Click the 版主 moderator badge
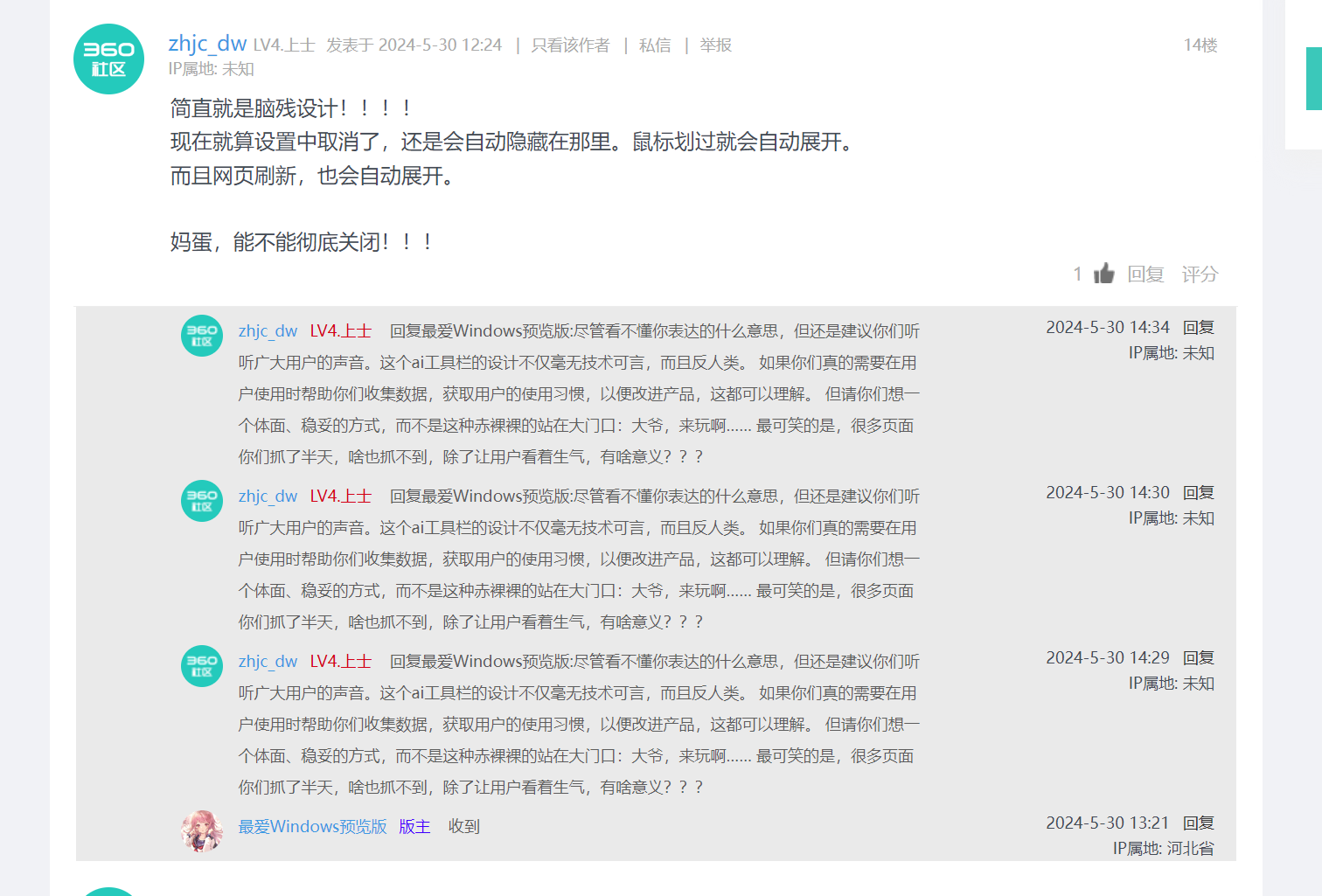The width and height of the screenshot is (1322, 896). [x=414, y=827]
